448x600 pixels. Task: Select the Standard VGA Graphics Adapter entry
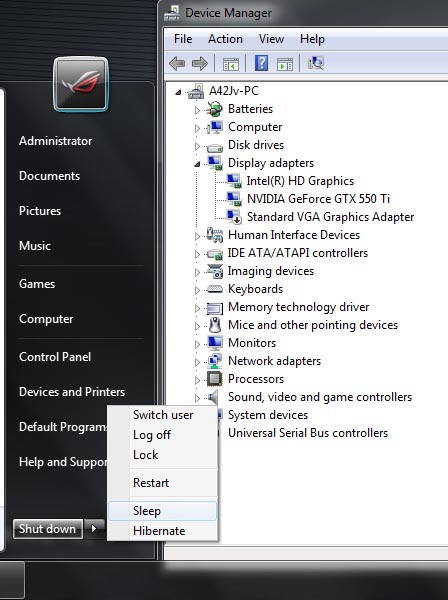pos(330,217)
